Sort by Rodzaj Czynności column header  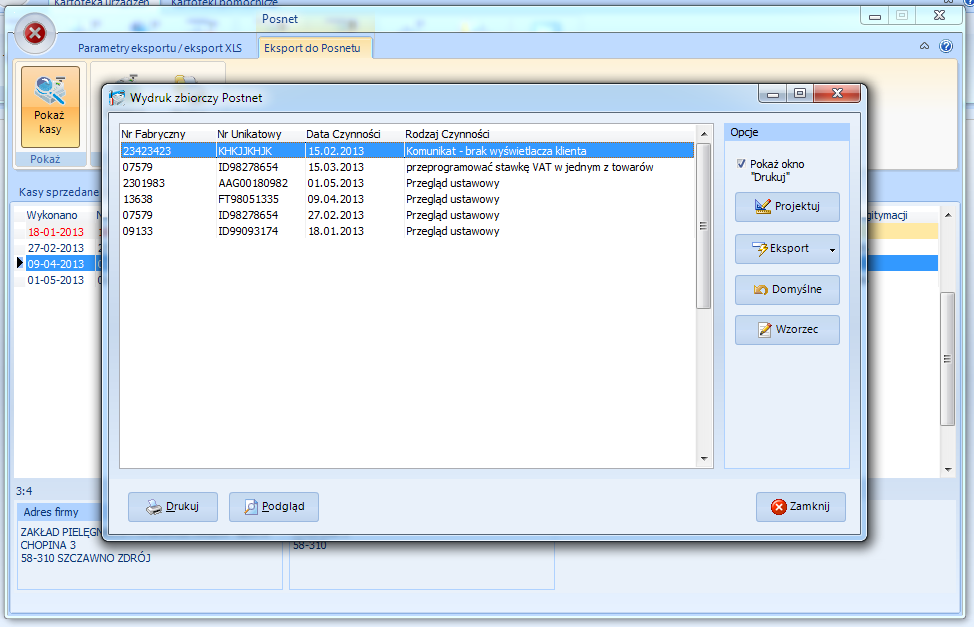pyautogui.click(x=447, y=134)
